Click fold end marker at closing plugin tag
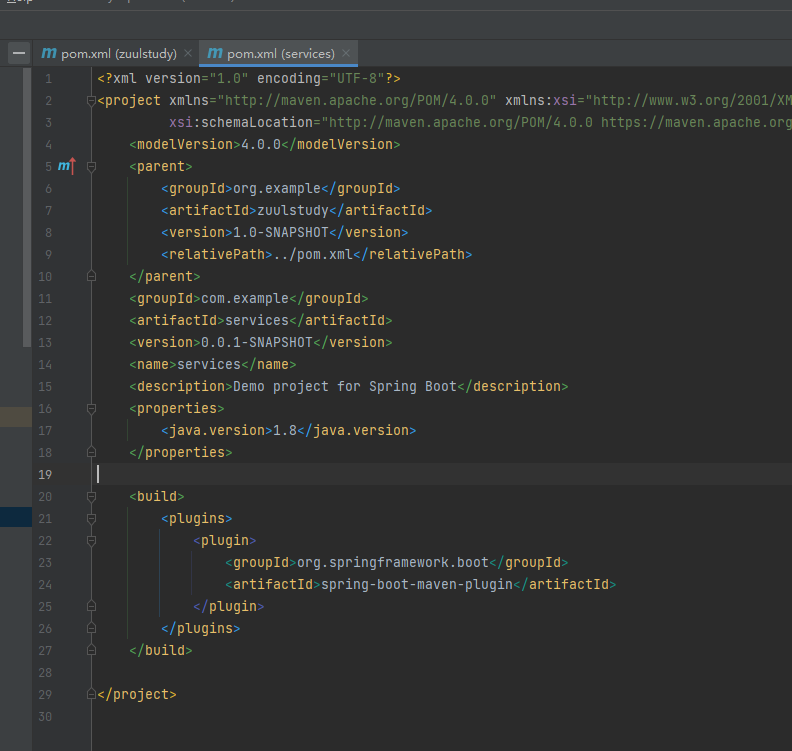Viewport: 792px width, 751px height. point(91,607)
